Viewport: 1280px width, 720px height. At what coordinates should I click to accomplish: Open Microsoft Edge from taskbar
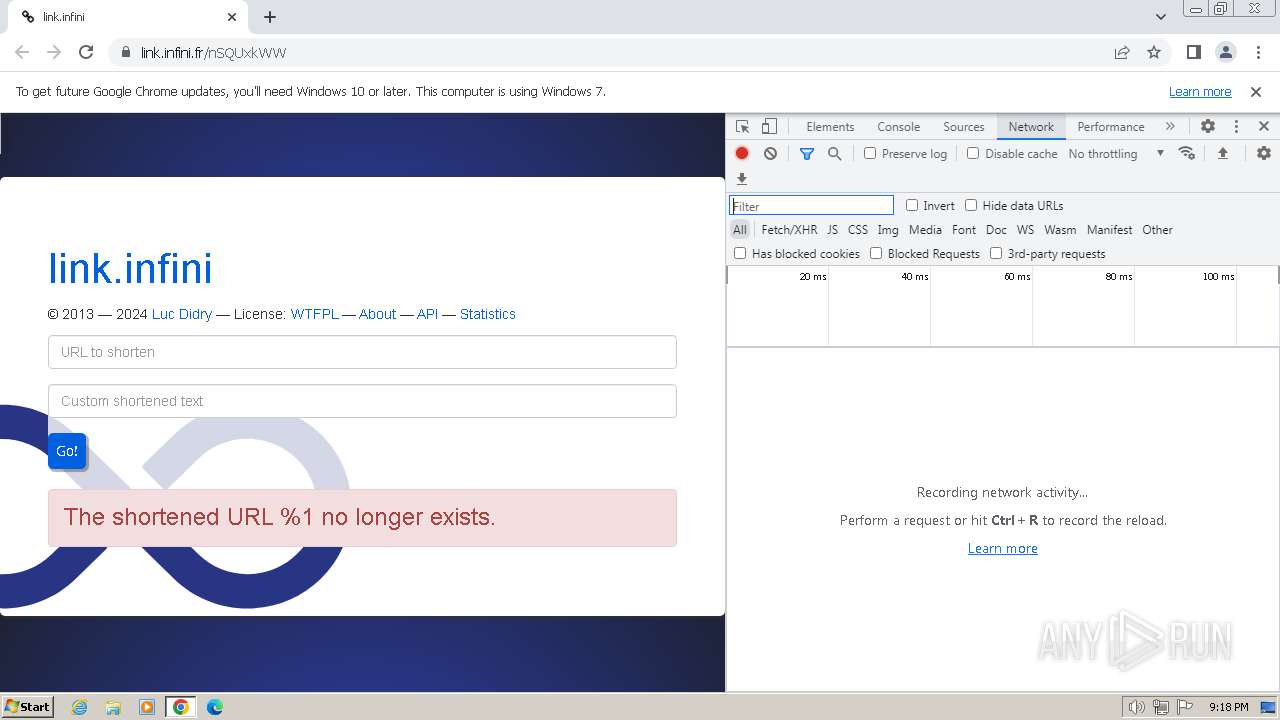coord(215,707)
